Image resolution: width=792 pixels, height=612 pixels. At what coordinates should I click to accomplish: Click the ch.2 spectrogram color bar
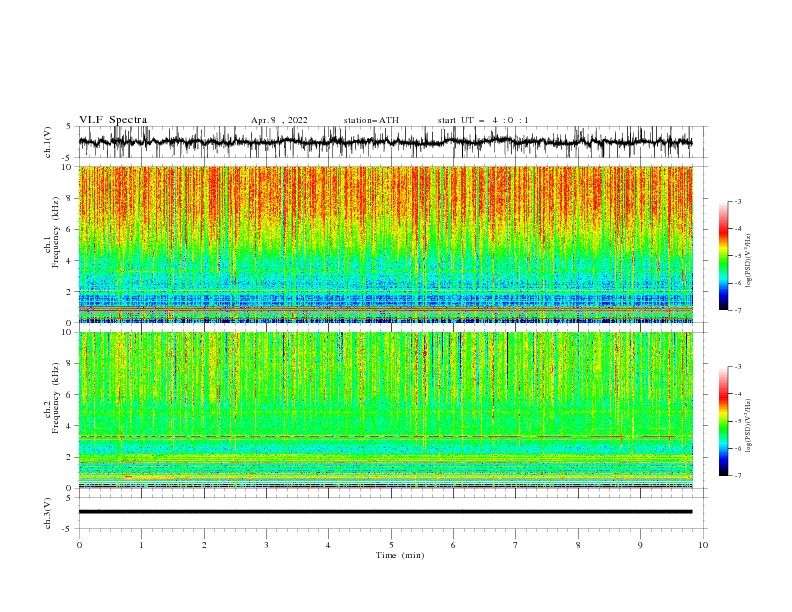[x=723, y=421]
